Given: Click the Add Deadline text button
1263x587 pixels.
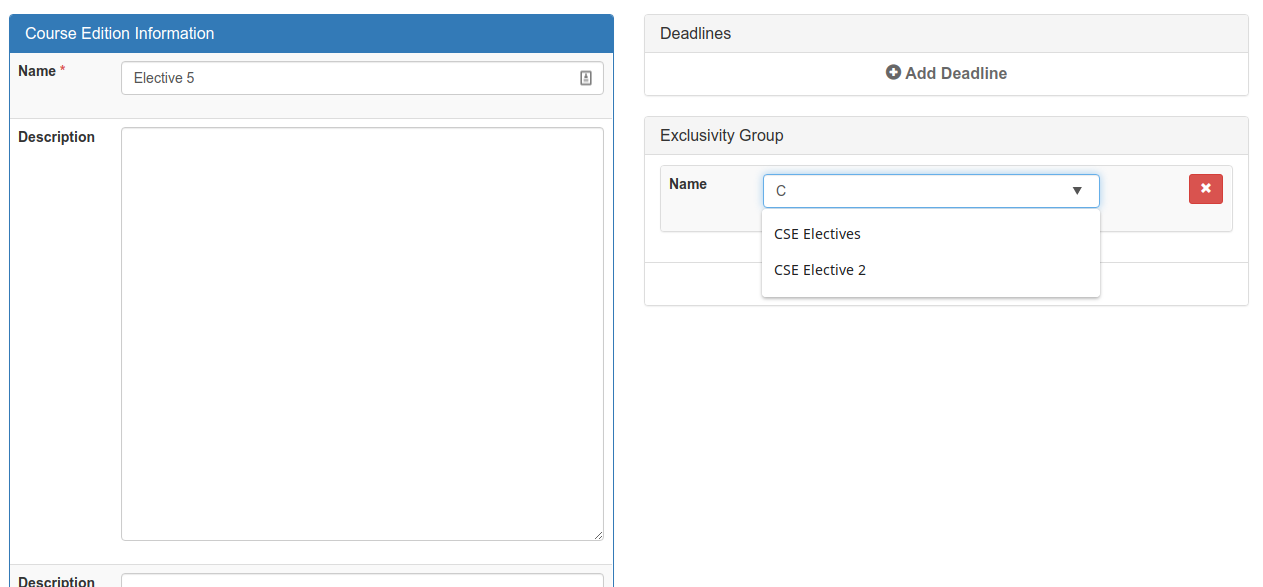Looking at the screenshot, I should [x=946, y=73].
